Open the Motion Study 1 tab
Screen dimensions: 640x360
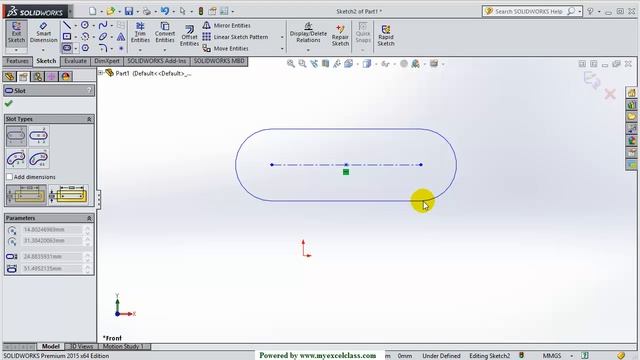pyautogui.click(x=124, y=347)
